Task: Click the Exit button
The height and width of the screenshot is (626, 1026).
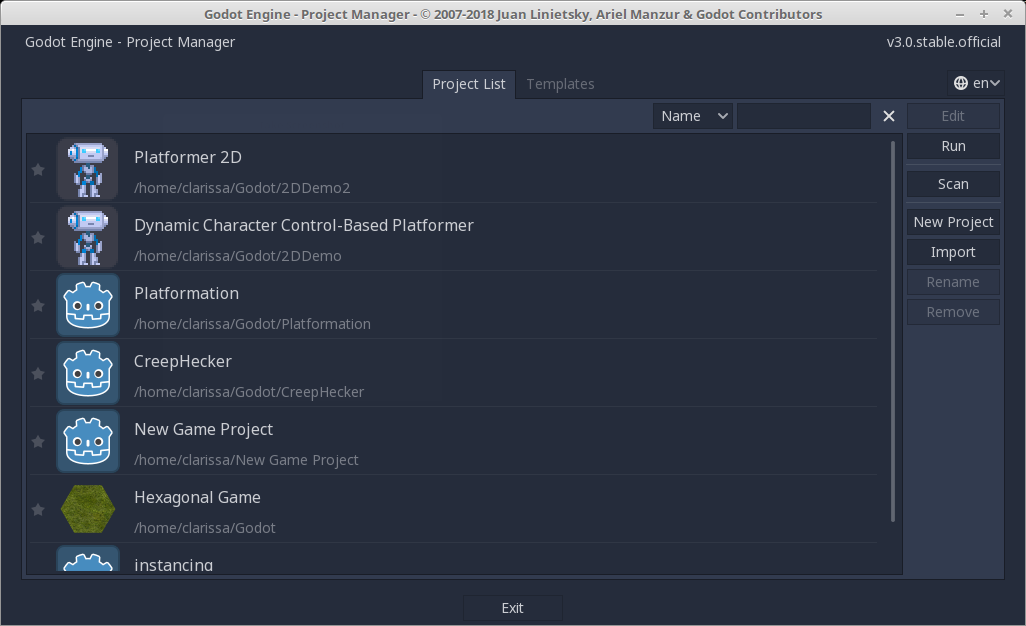Action: [512, 608]
